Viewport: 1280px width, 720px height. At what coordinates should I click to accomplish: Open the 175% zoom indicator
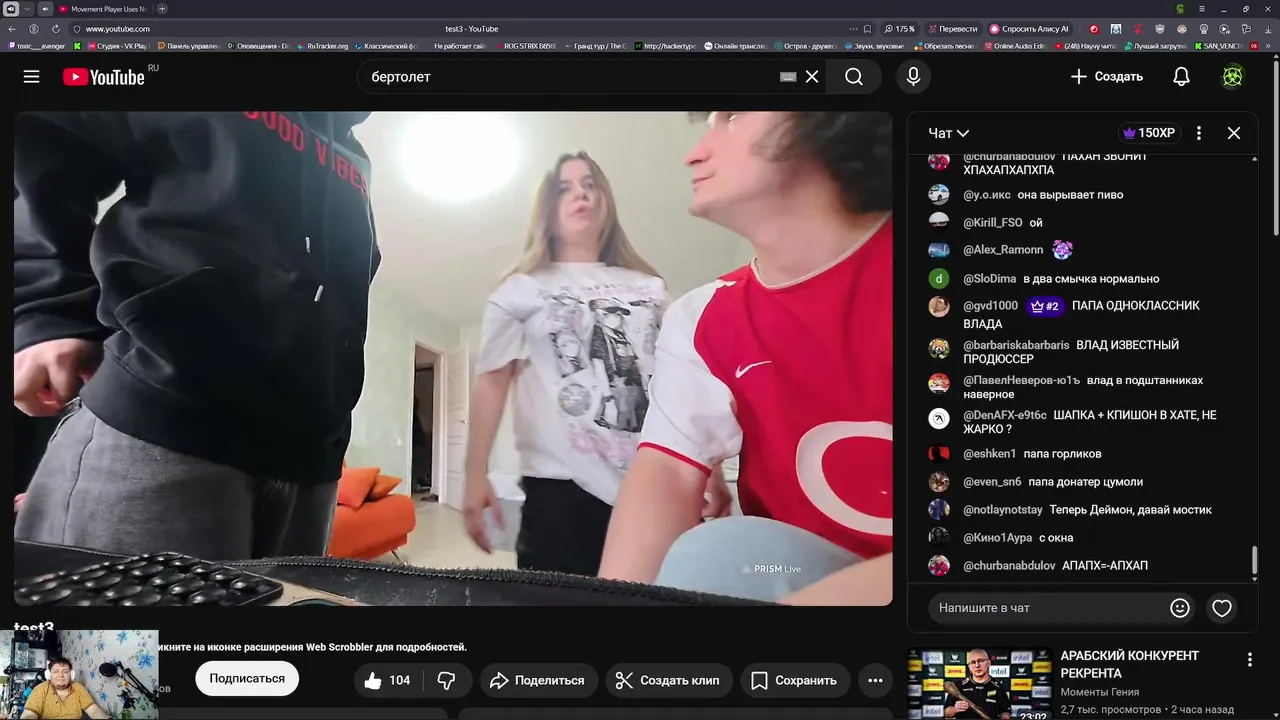point(900,29)
